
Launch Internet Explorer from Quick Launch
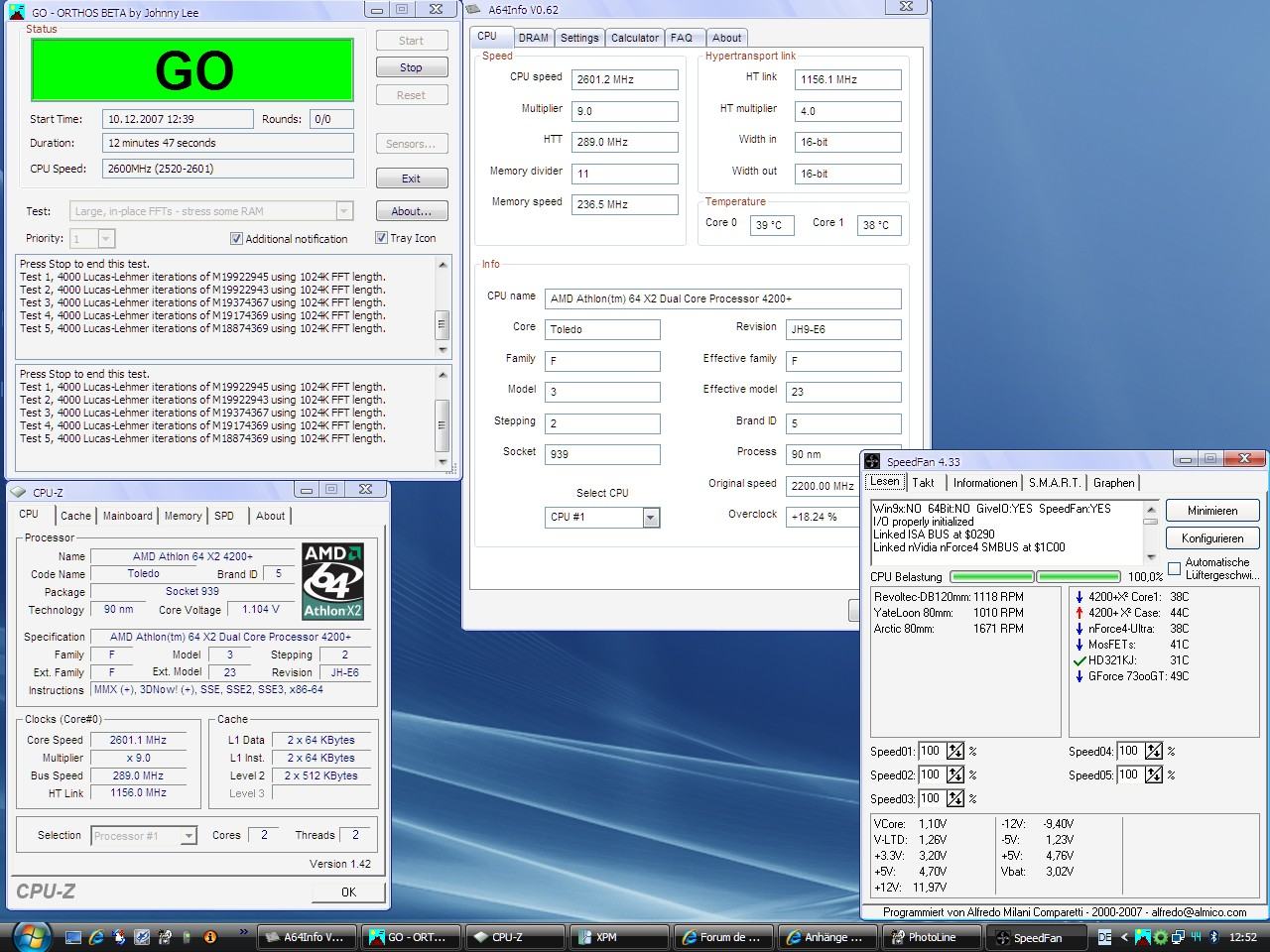96,937
